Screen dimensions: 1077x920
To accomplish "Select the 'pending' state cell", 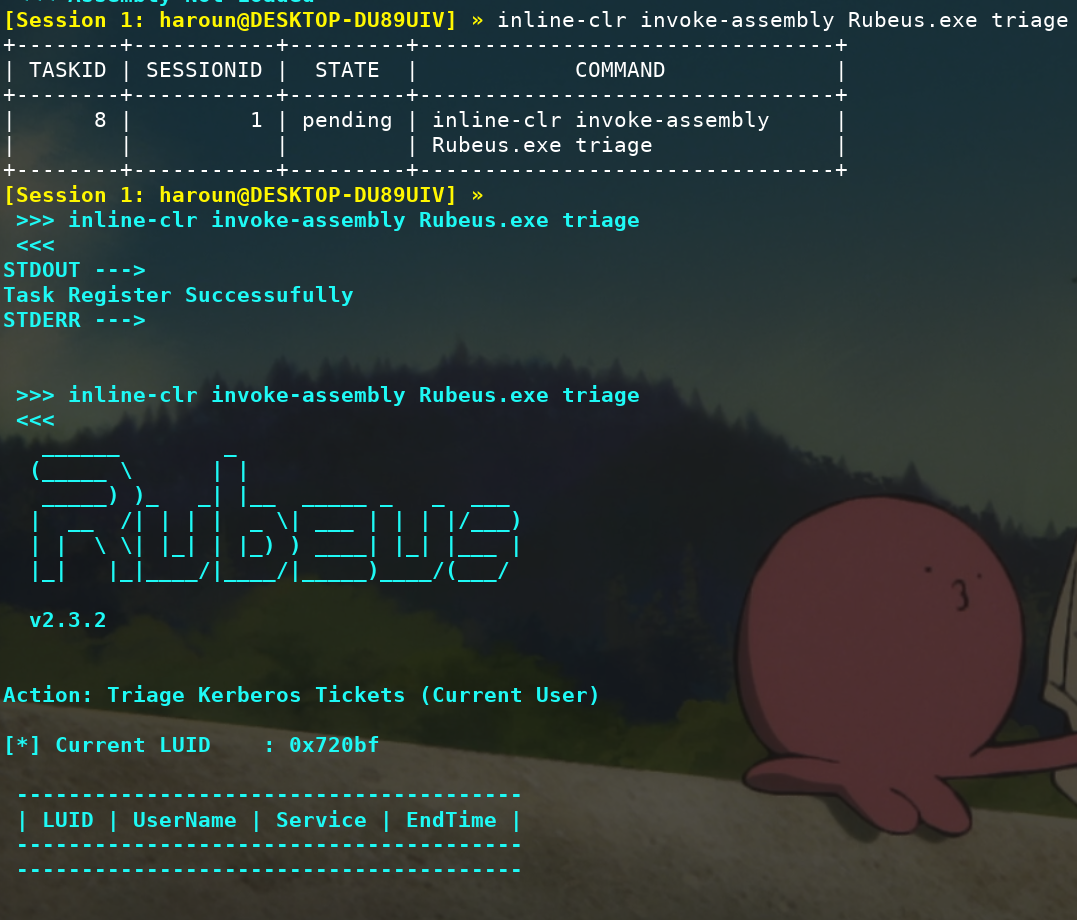I will tap(347, 120).
